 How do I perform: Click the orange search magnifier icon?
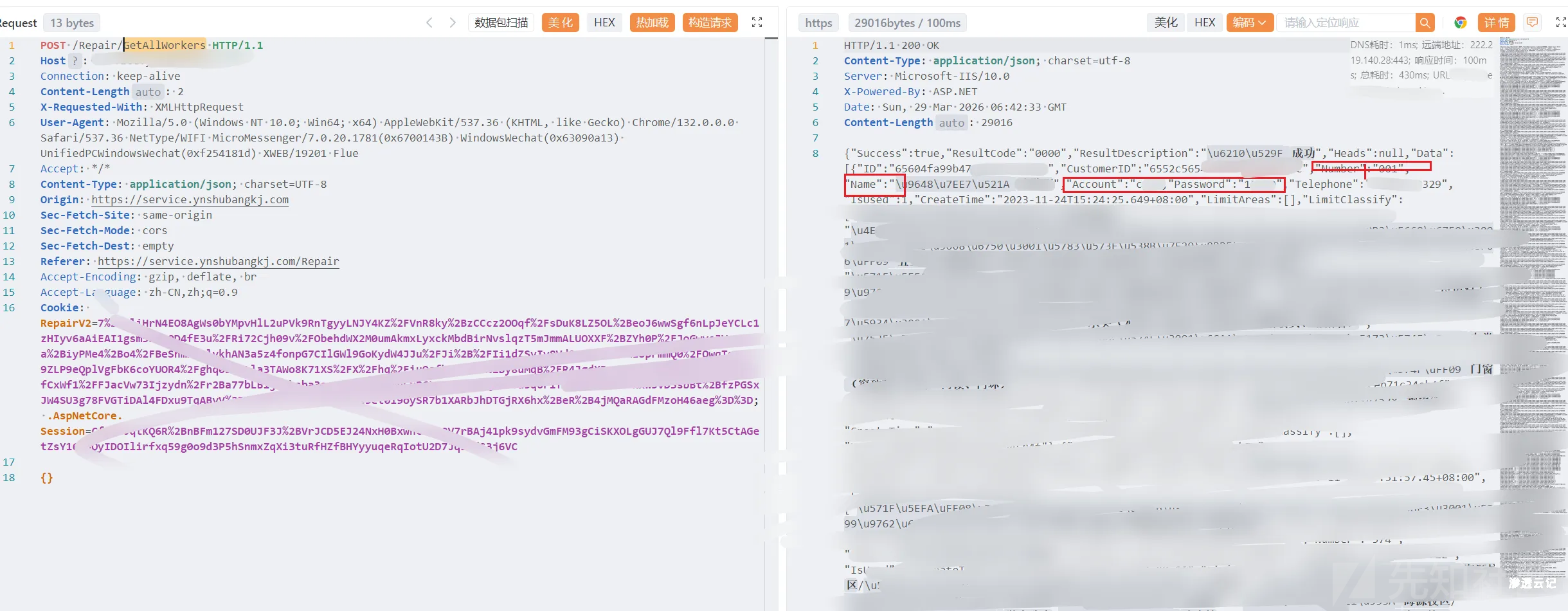point(1425,23)
